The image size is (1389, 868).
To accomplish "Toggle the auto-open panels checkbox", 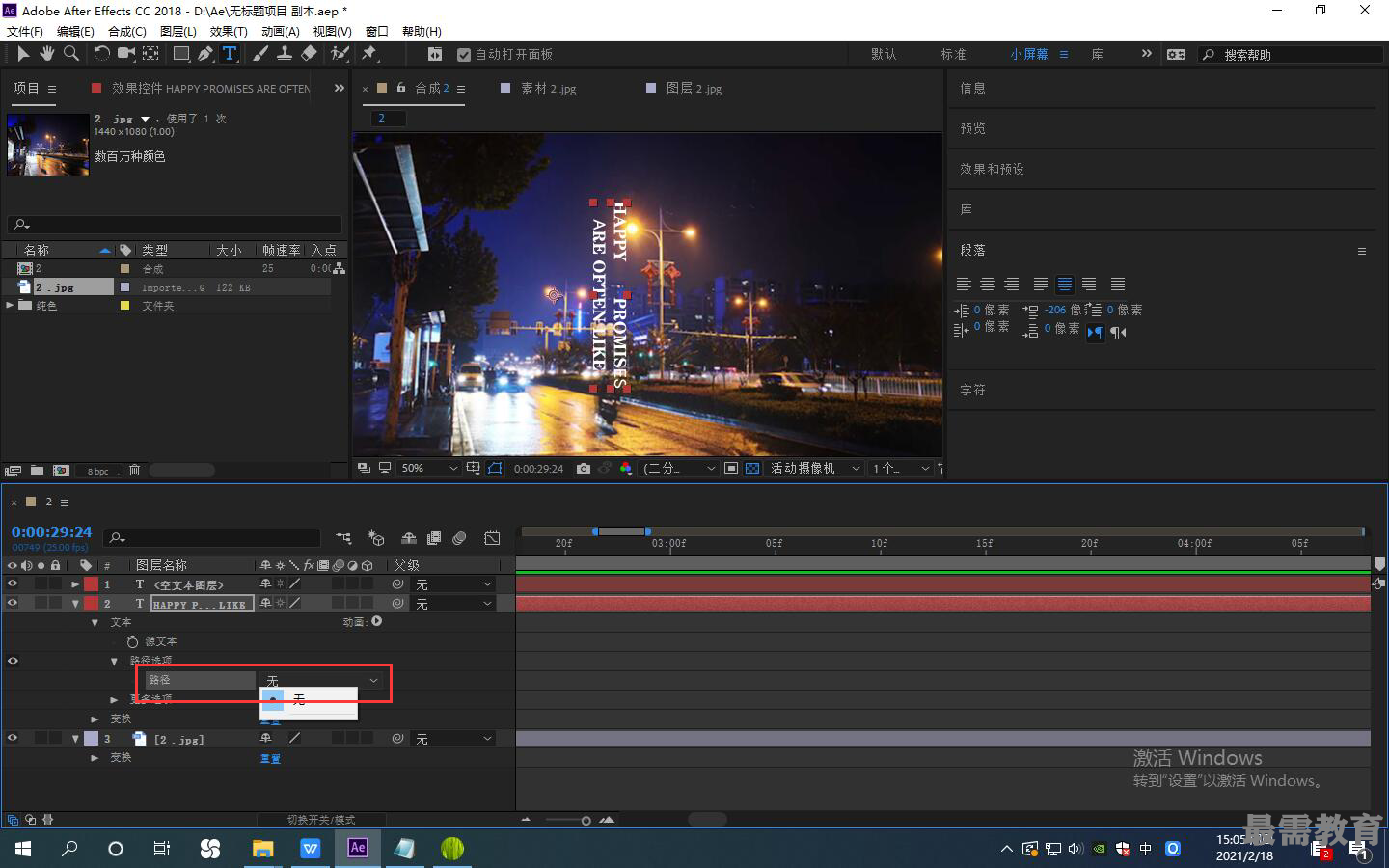I will [x=464, y=55].
